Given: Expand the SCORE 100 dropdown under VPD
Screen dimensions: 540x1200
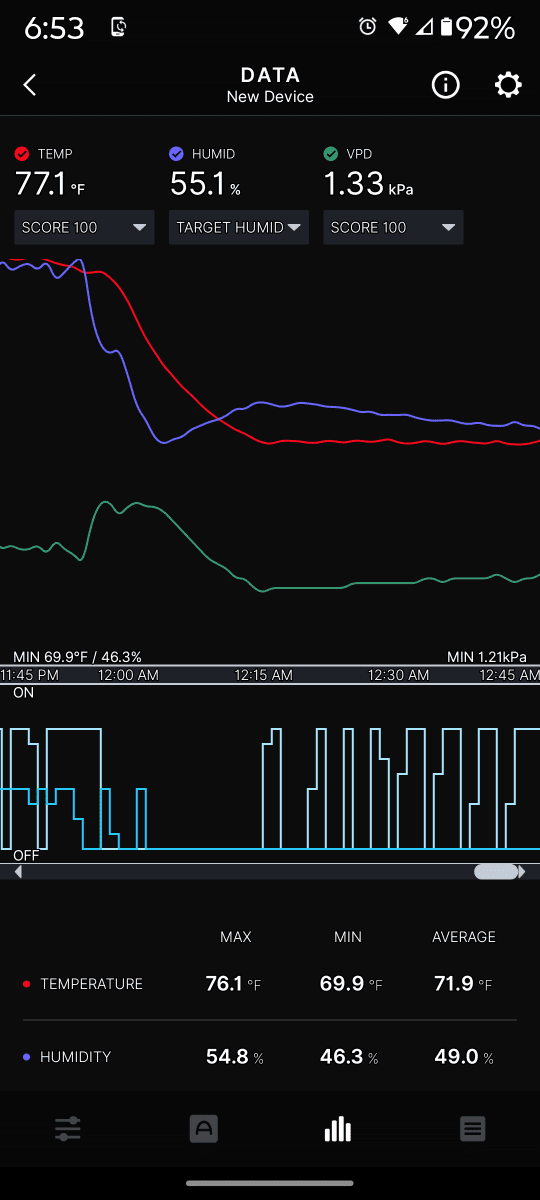Looking at the screenshot, I should pos(393,227).
